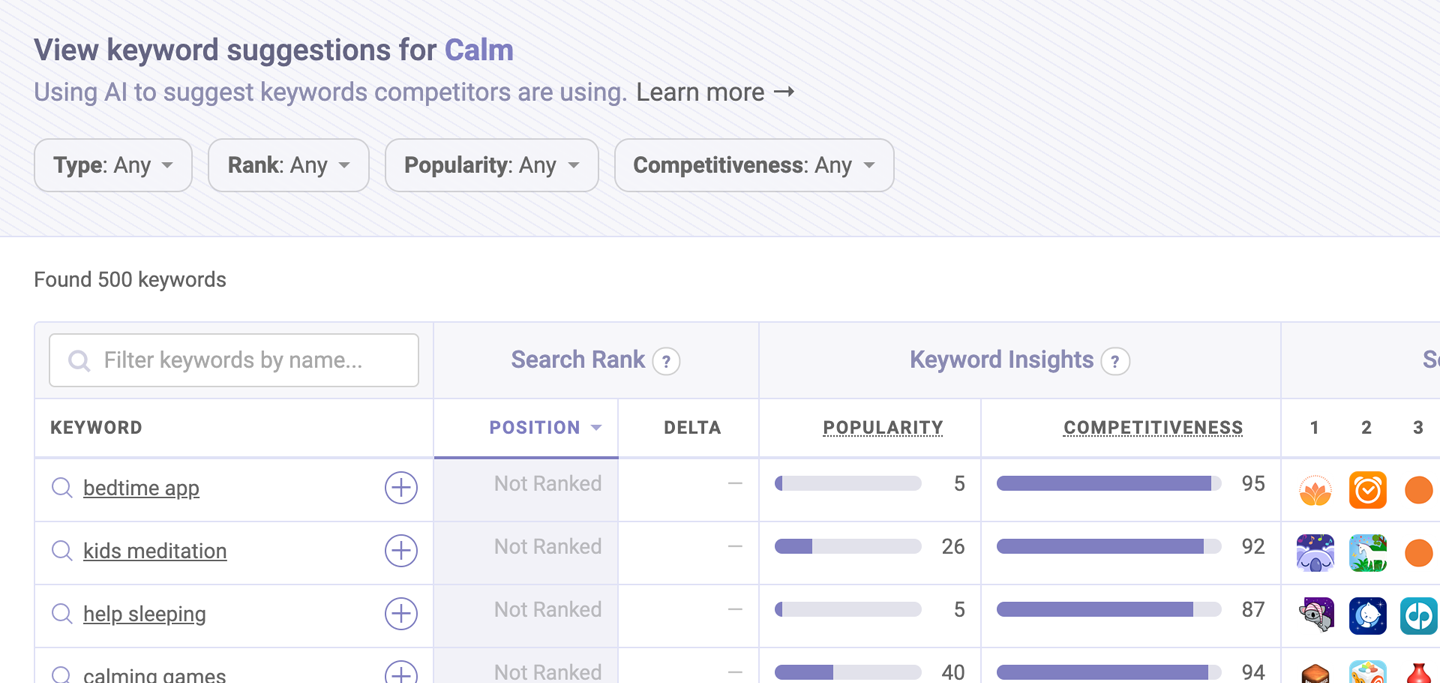1440x683 pixels.
Task: Open the lotus app icon ranked first for bedtime app
Action: point(1315,490)
